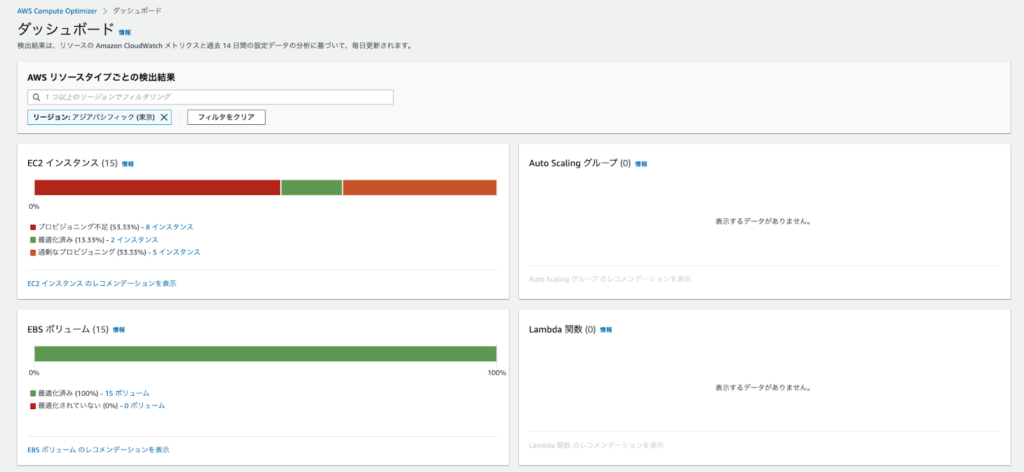This screenshot has height=472, width=1024.
Task: Go to AWS Compute Optimizer breadcrumb
Action: 57,11
